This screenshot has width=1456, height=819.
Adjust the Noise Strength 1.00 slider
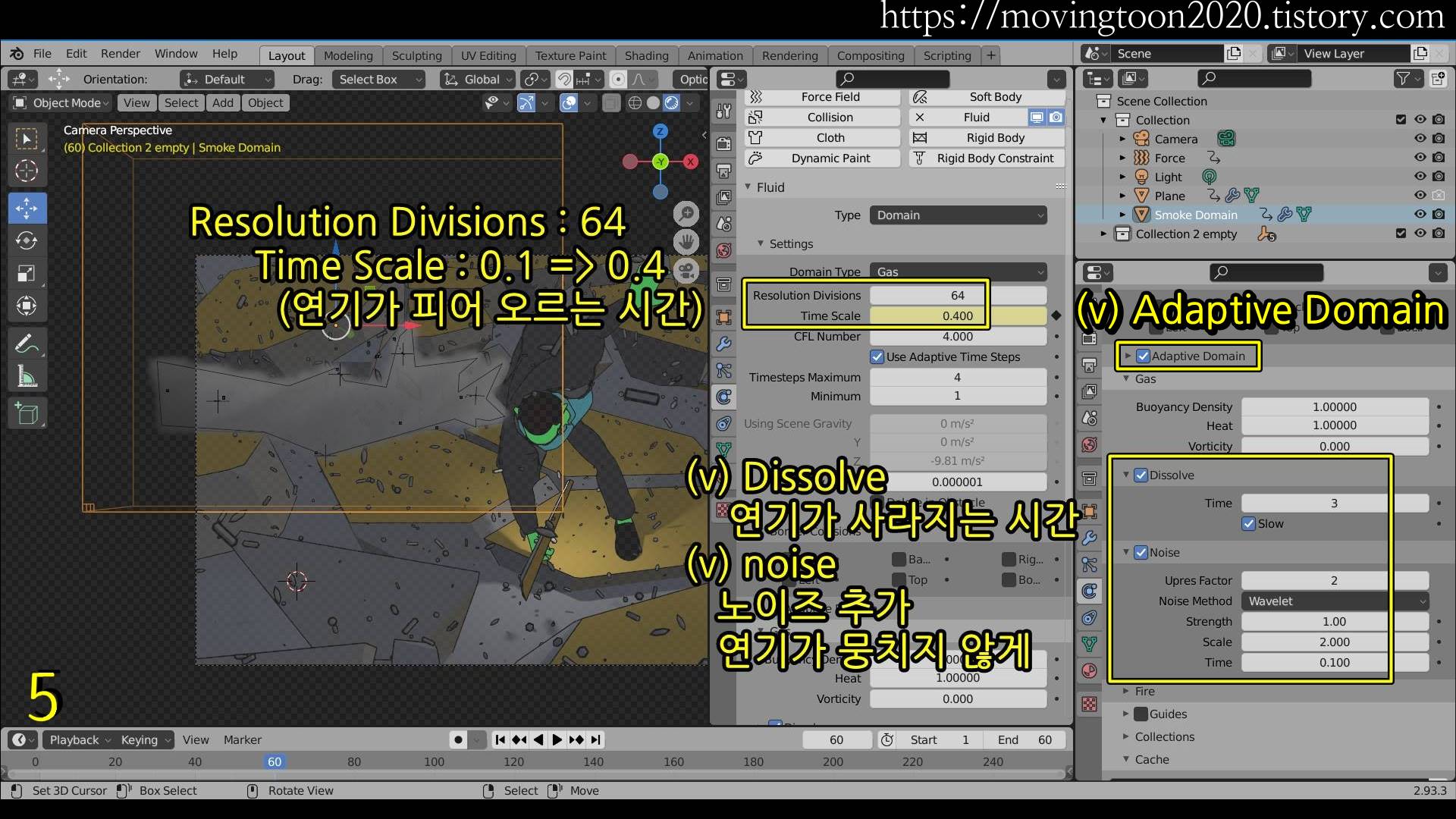(1335, 621)
